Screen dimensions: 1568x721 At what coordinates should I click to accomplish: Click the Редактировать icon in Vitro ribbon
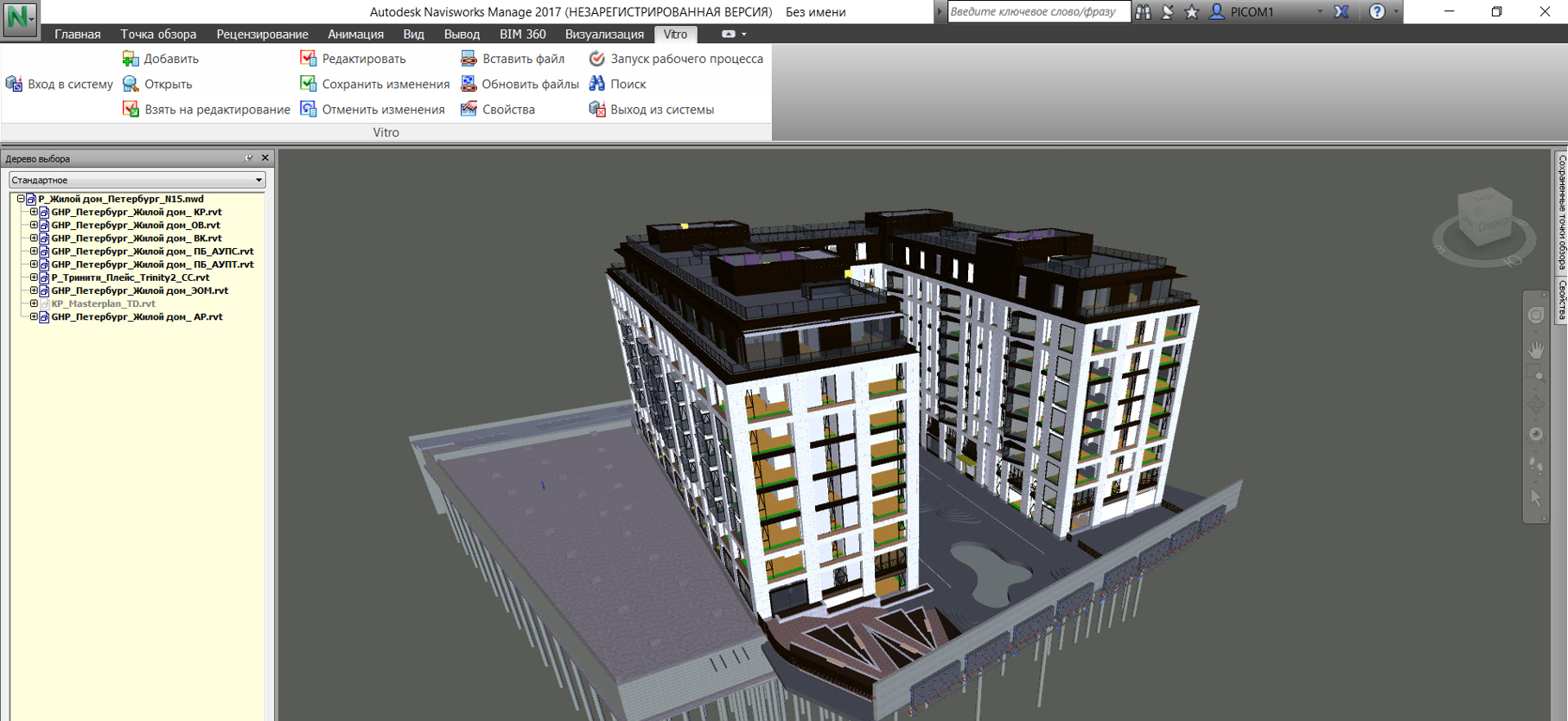click(308, 58)
